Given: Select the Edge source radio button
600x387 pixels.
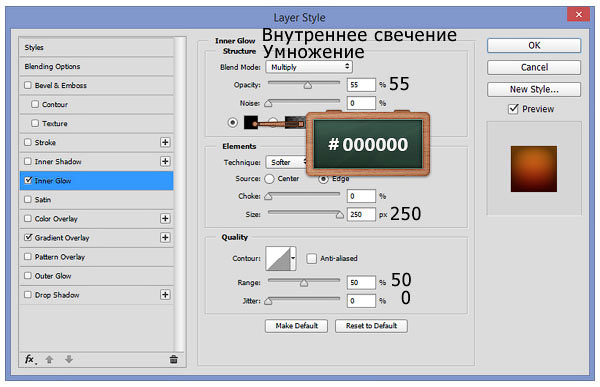Looking at the screenshot, I should click(323, 179).
